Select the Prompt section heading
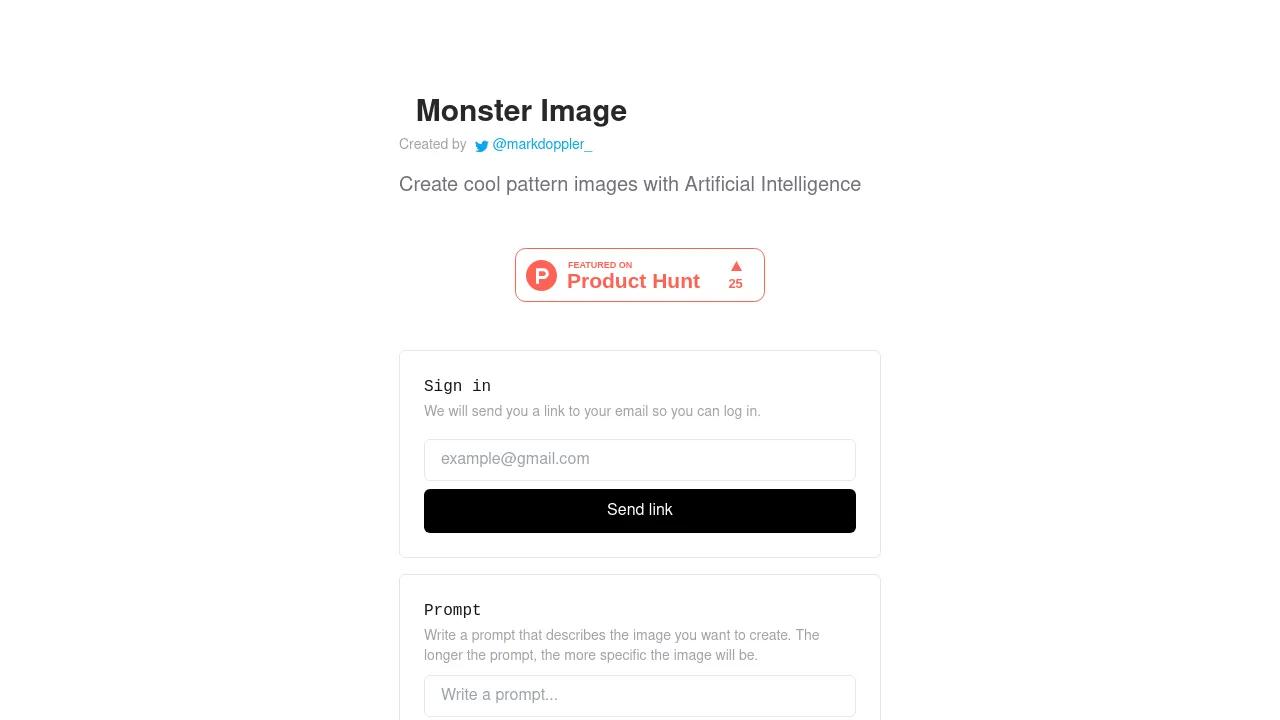The image size is (1280, 720). pyautogui.click(x=453, y=610)
